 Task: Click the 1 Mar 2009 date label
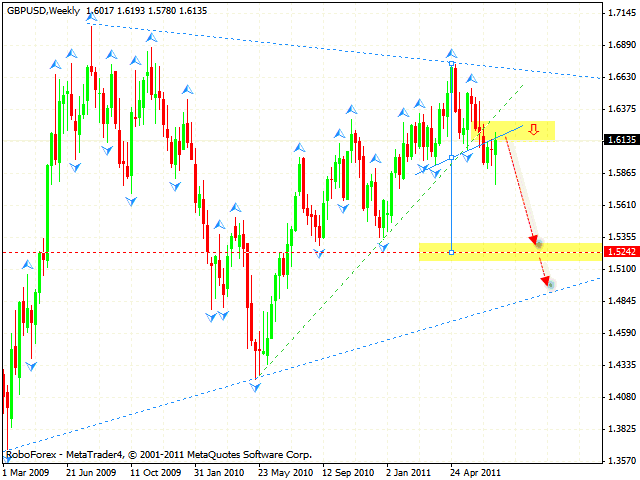(27, 473)
